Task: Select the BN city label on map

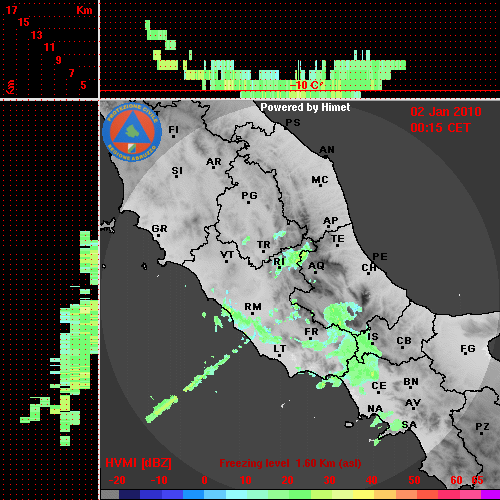Action: 411,382
